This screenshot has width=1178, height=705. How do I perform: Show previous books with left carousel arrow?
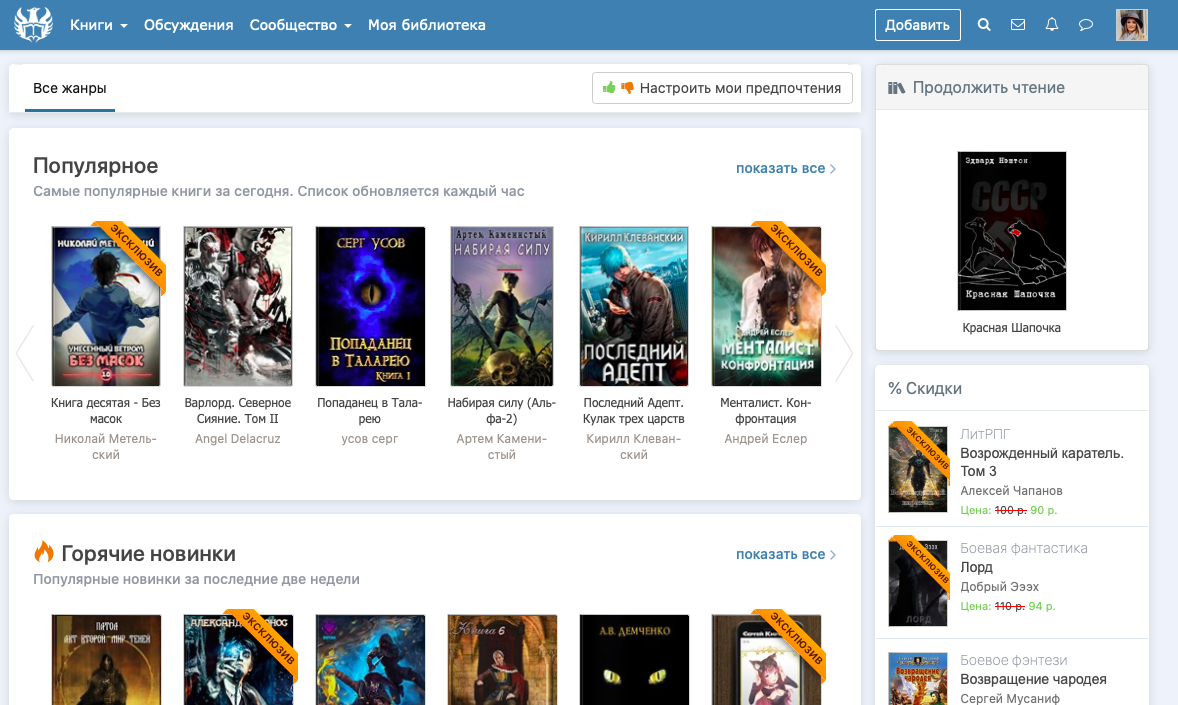click(x=25, y=352)
